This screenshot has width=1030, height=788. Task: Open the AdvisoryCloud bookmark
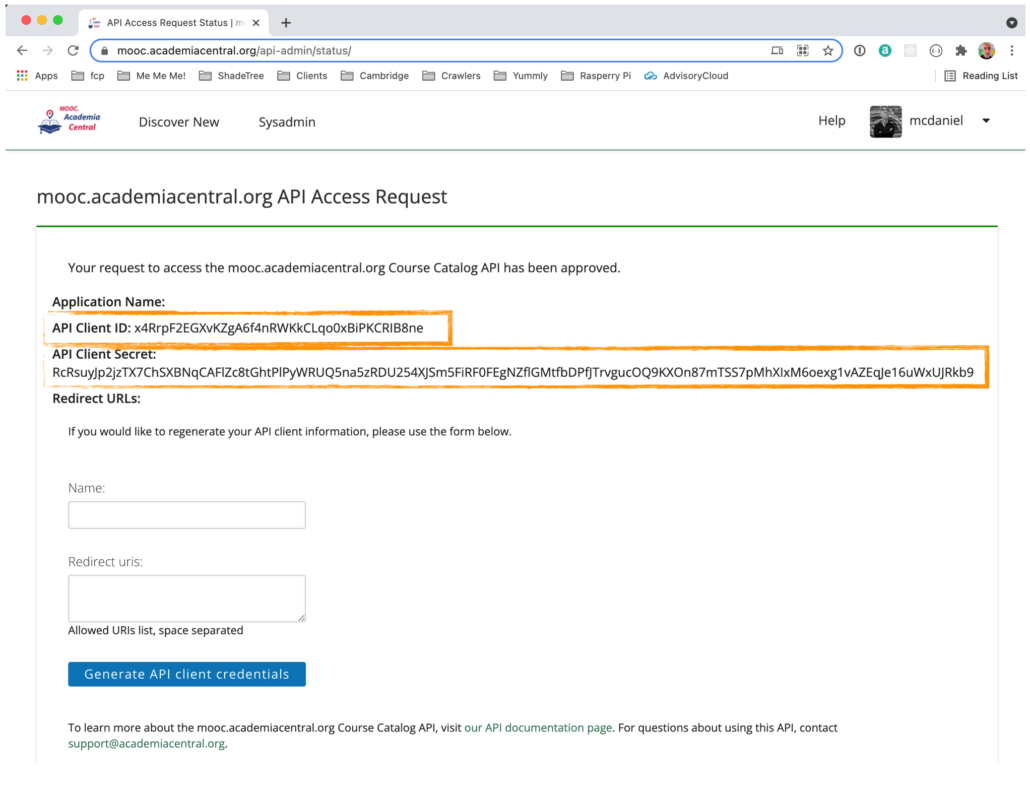tap(686, 76)
